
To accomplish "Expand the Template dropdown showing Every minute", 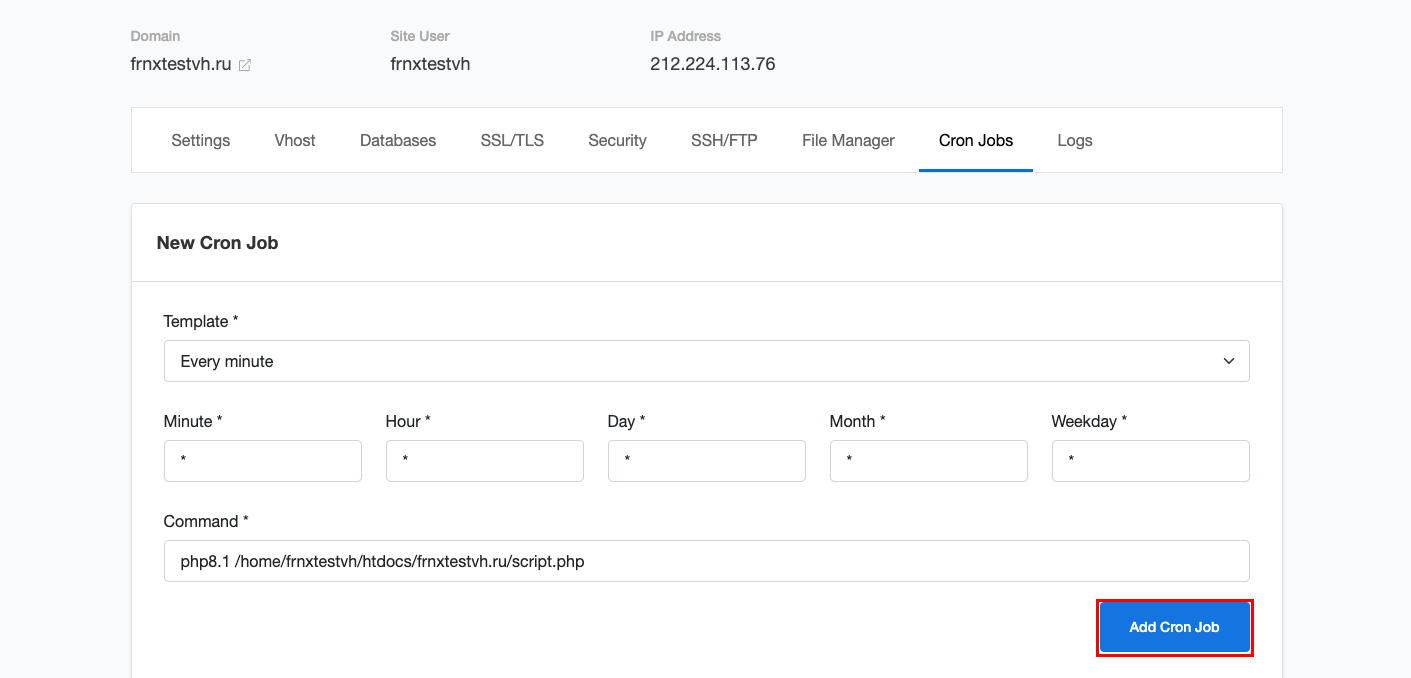I will (707, 361).
